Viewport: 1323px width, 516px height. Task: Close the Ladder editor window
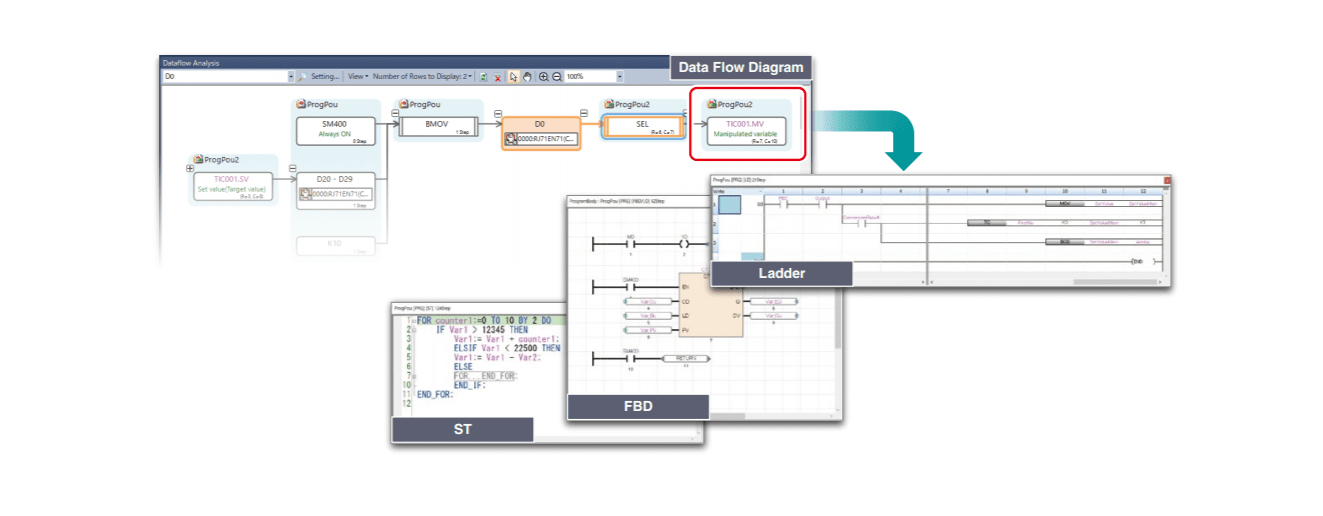click(x=1166, y=181)
